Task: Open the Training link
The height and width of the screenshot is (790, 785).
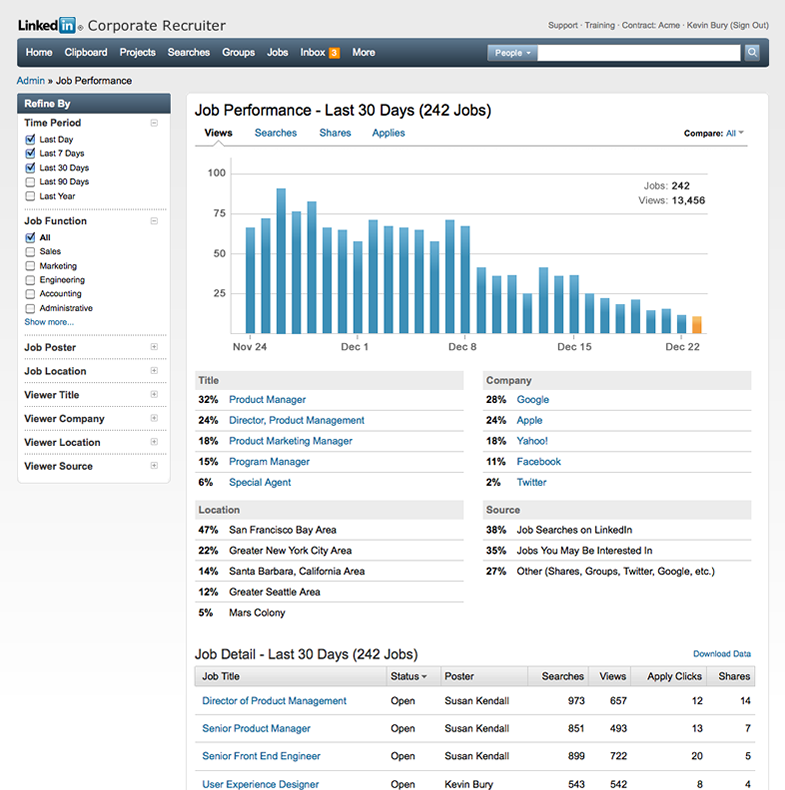Action: point(600,25)
